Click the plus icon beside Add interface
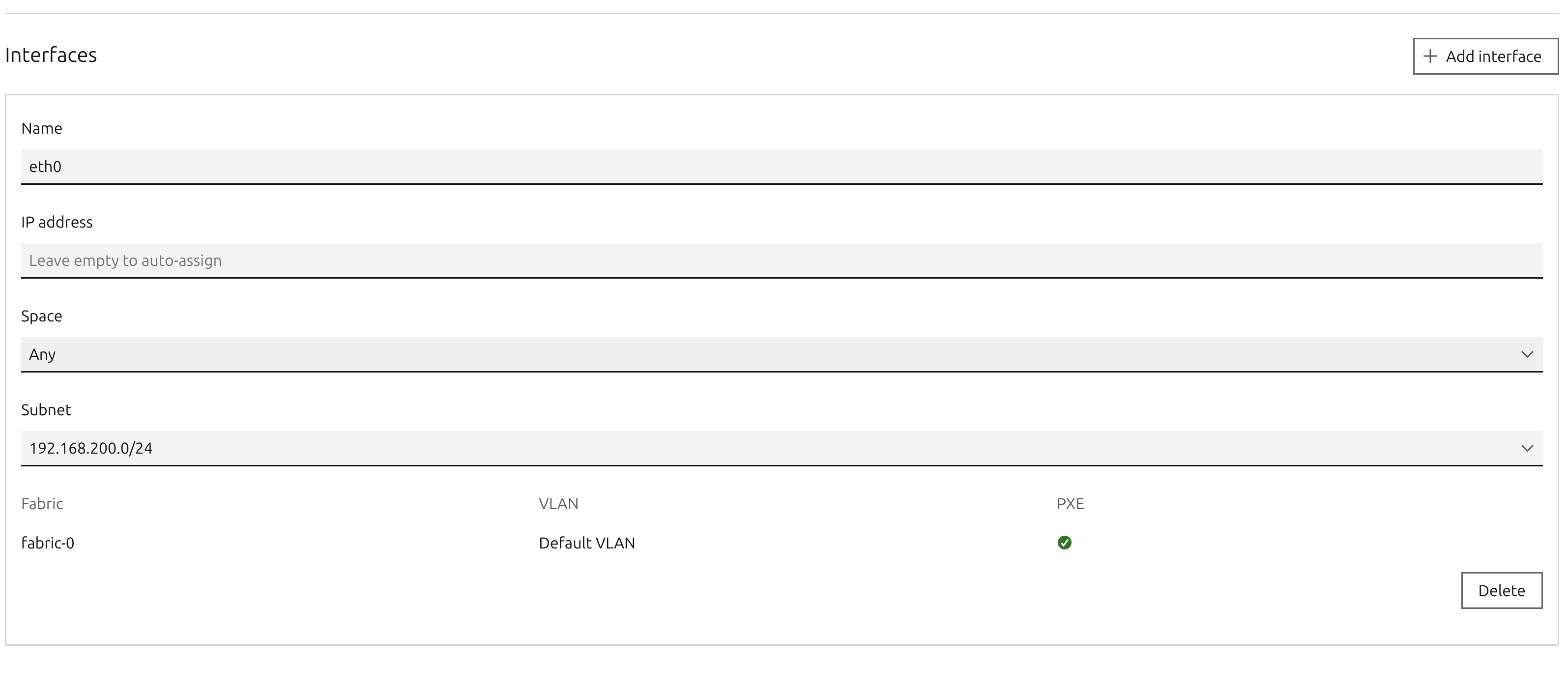 (x=1430, y=57)
